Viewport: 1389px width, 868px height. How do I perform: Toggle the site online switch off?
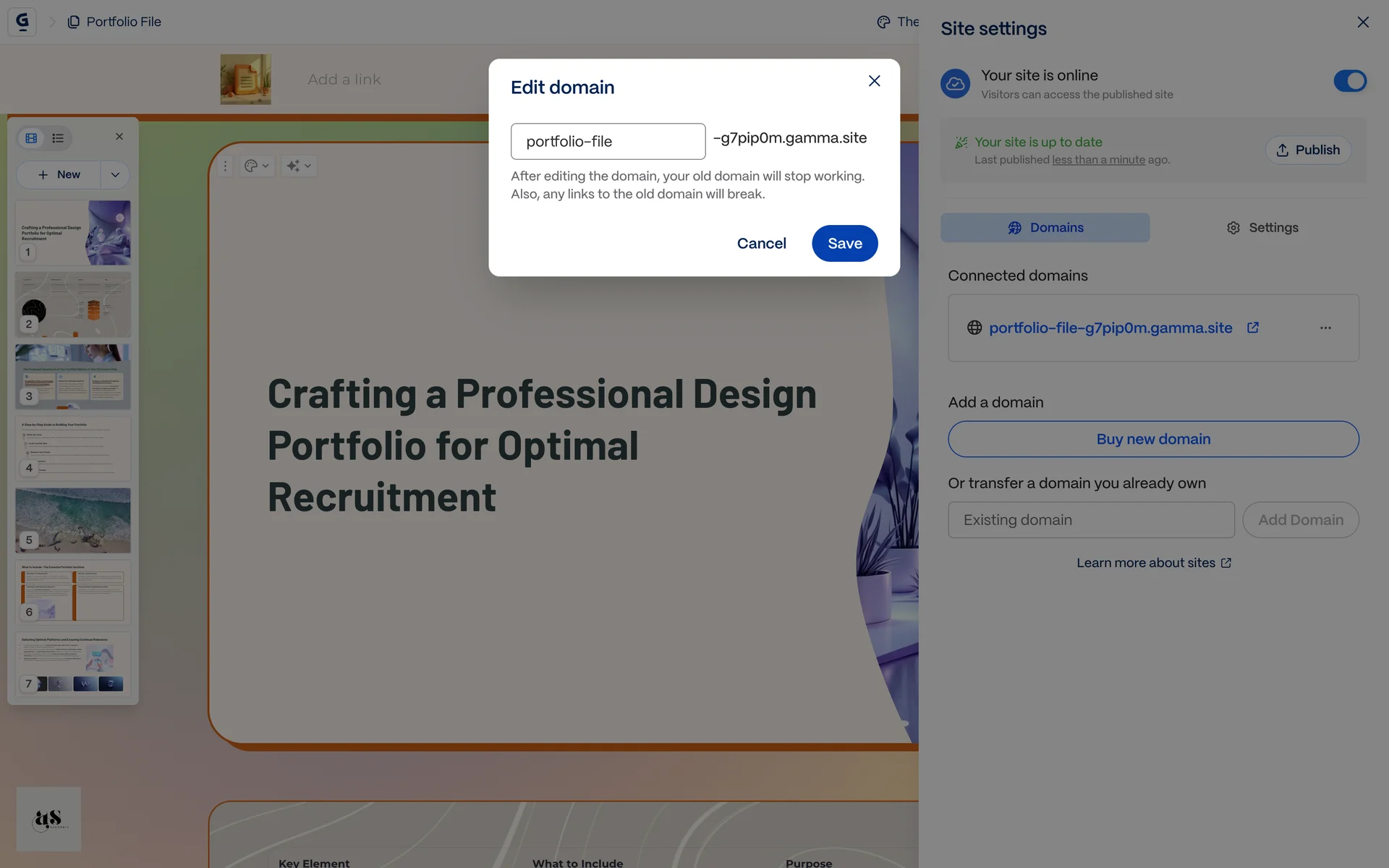pyautogui.click(x=1349, y=81)
